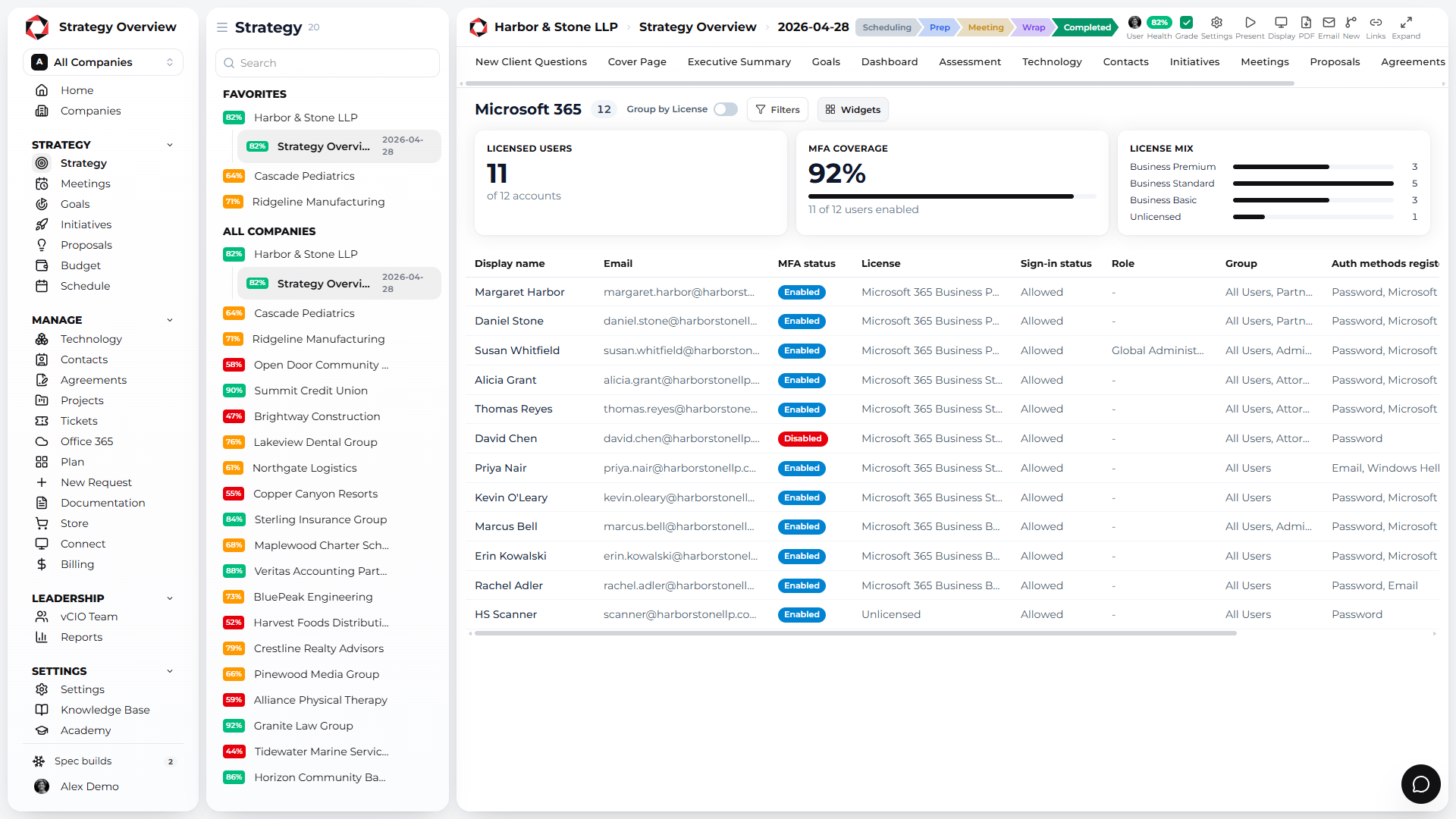Collapse the MANAGE section chevron
The width and height of the screenshot is (1456, 819).
pyautogui.click(x=170, y=320)
